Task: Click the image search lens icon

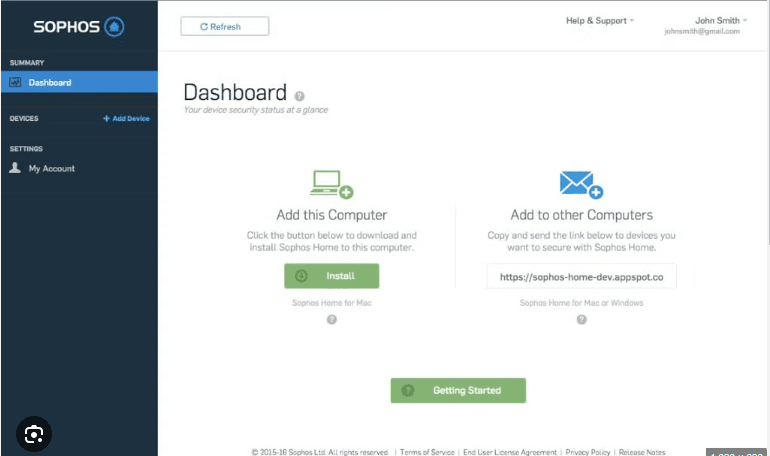Action: [34, 434]
